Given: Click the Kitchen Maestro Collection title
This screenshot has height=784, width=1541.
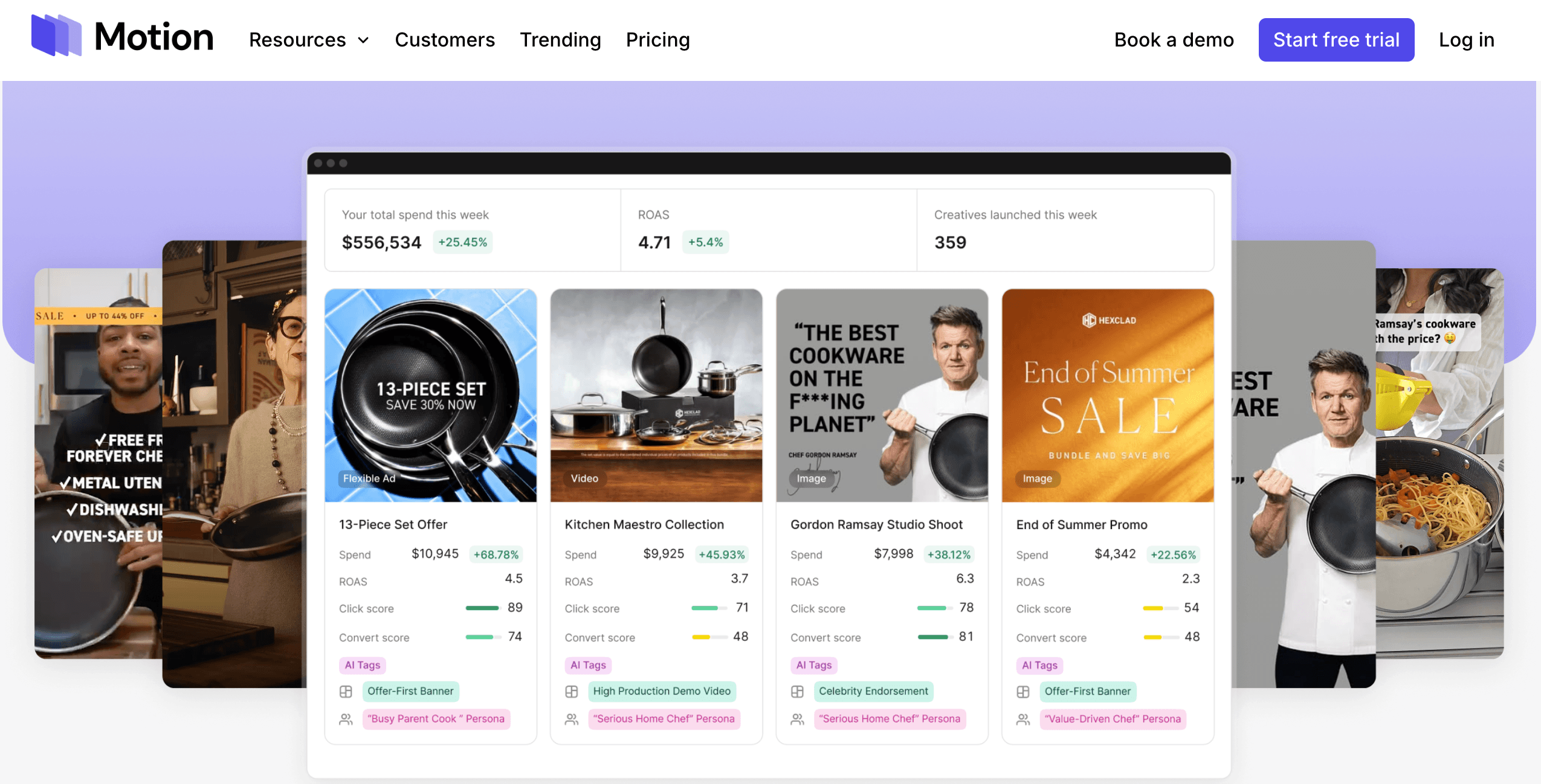Looking at the screenshot, I should tap(644, 525).
